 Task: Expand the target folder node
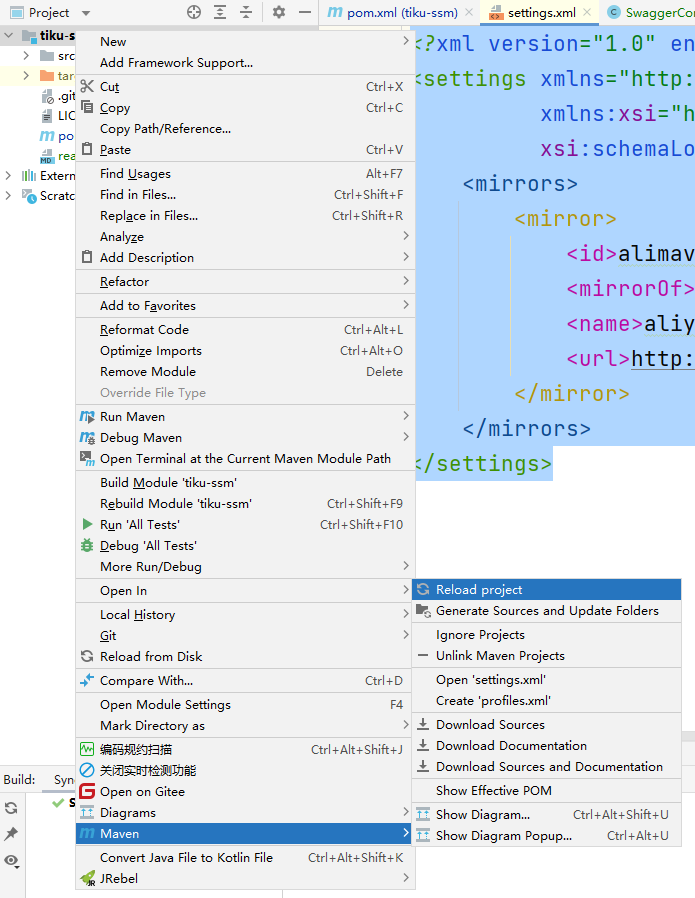tap(26, 75)
